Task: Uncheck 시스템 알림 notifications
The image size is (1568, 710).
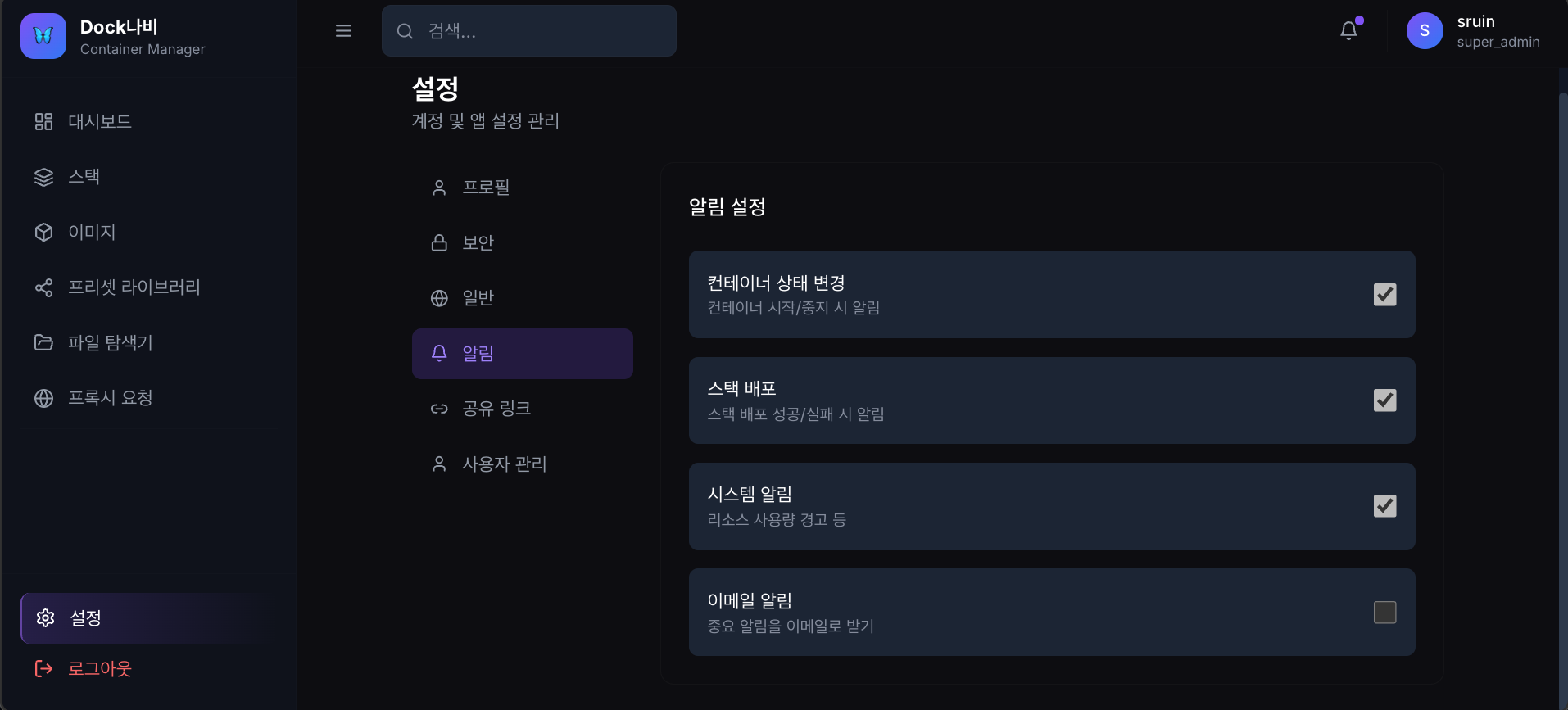Action: pyautogui.click(x=1384, y=506)
